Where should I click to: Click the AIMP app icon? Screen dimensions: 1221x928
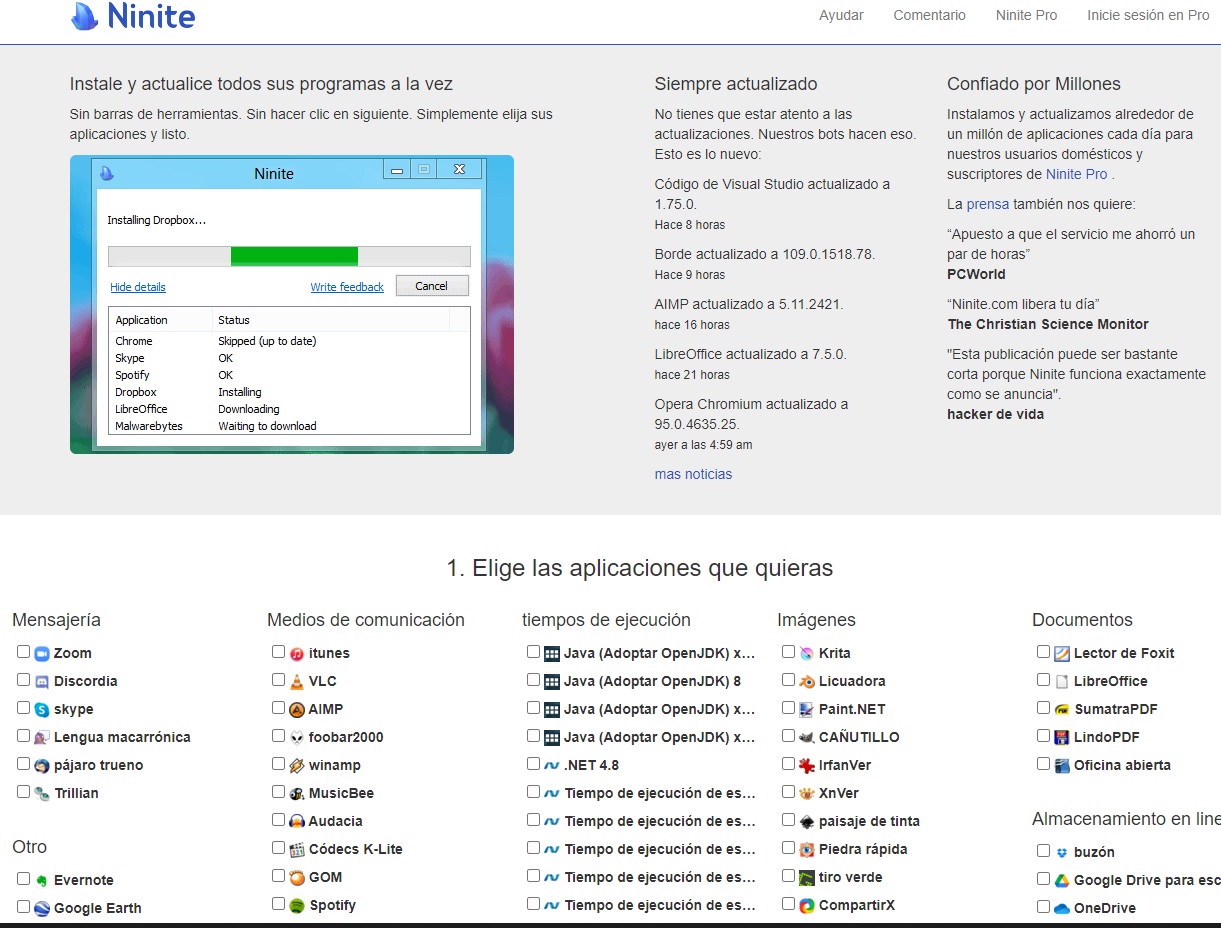pos(297,709)
